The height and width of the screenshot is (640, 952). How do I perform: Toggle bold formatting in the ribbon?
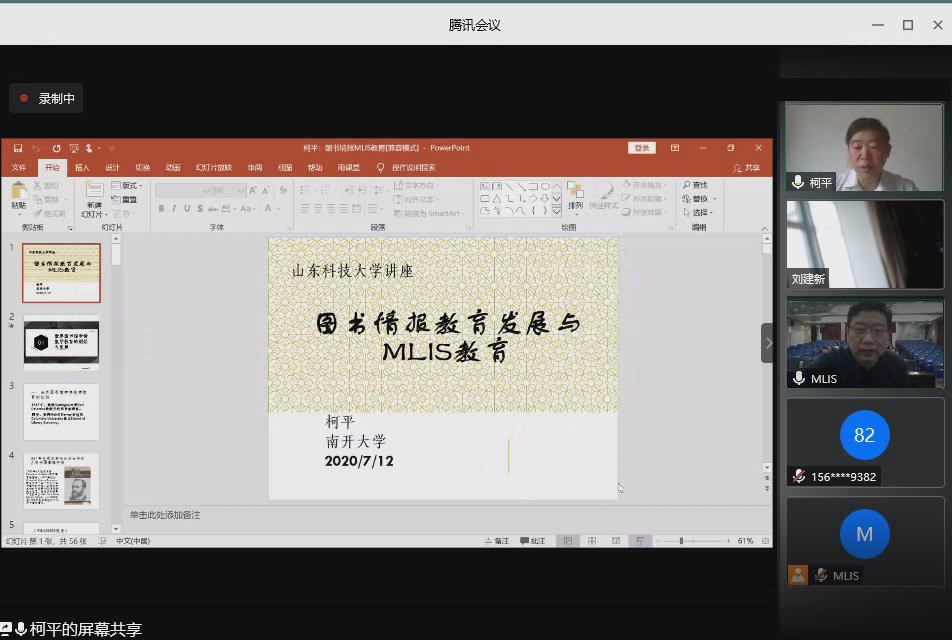coord(162,208)
